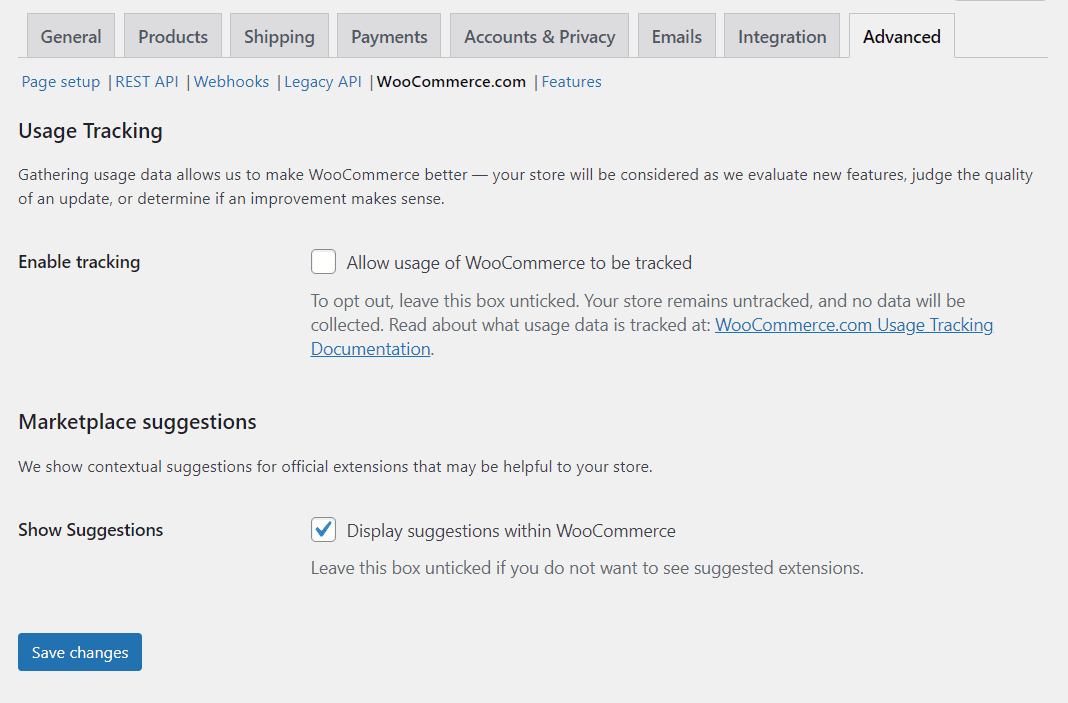Screen dimensions: 1068x703
Task: Click the Advanced tab
Action: point(900,35)
